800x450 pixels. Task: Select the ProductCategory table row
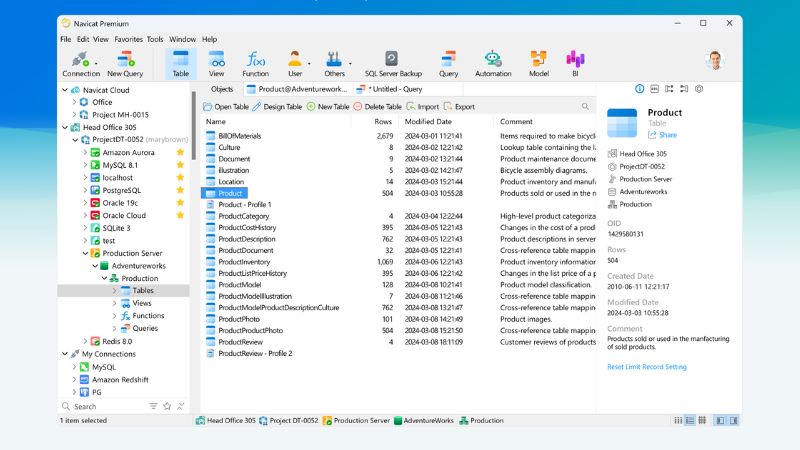coord(398,216)
